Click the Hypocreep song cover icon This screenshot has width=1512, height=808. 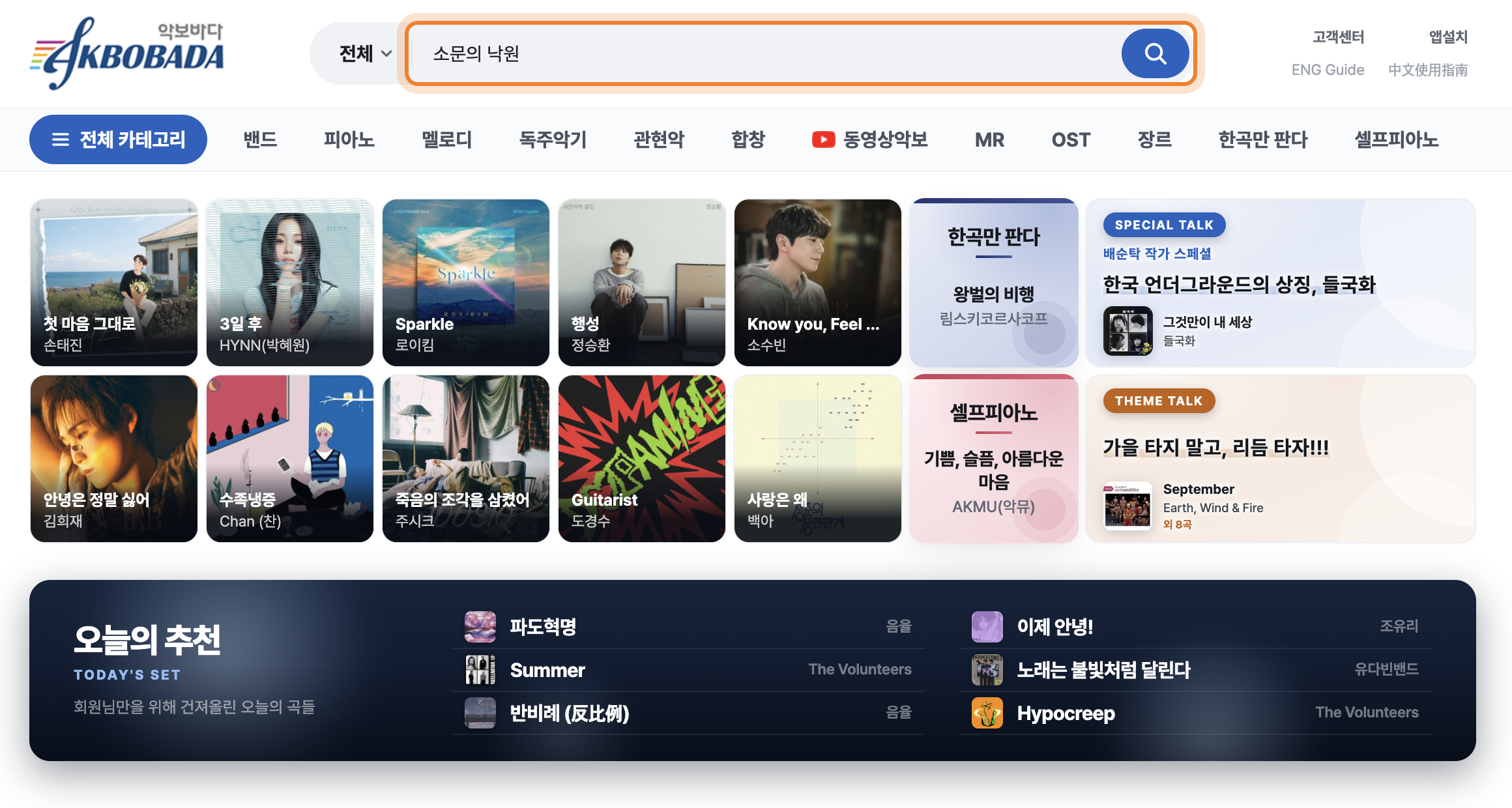[x=987, y=713]
